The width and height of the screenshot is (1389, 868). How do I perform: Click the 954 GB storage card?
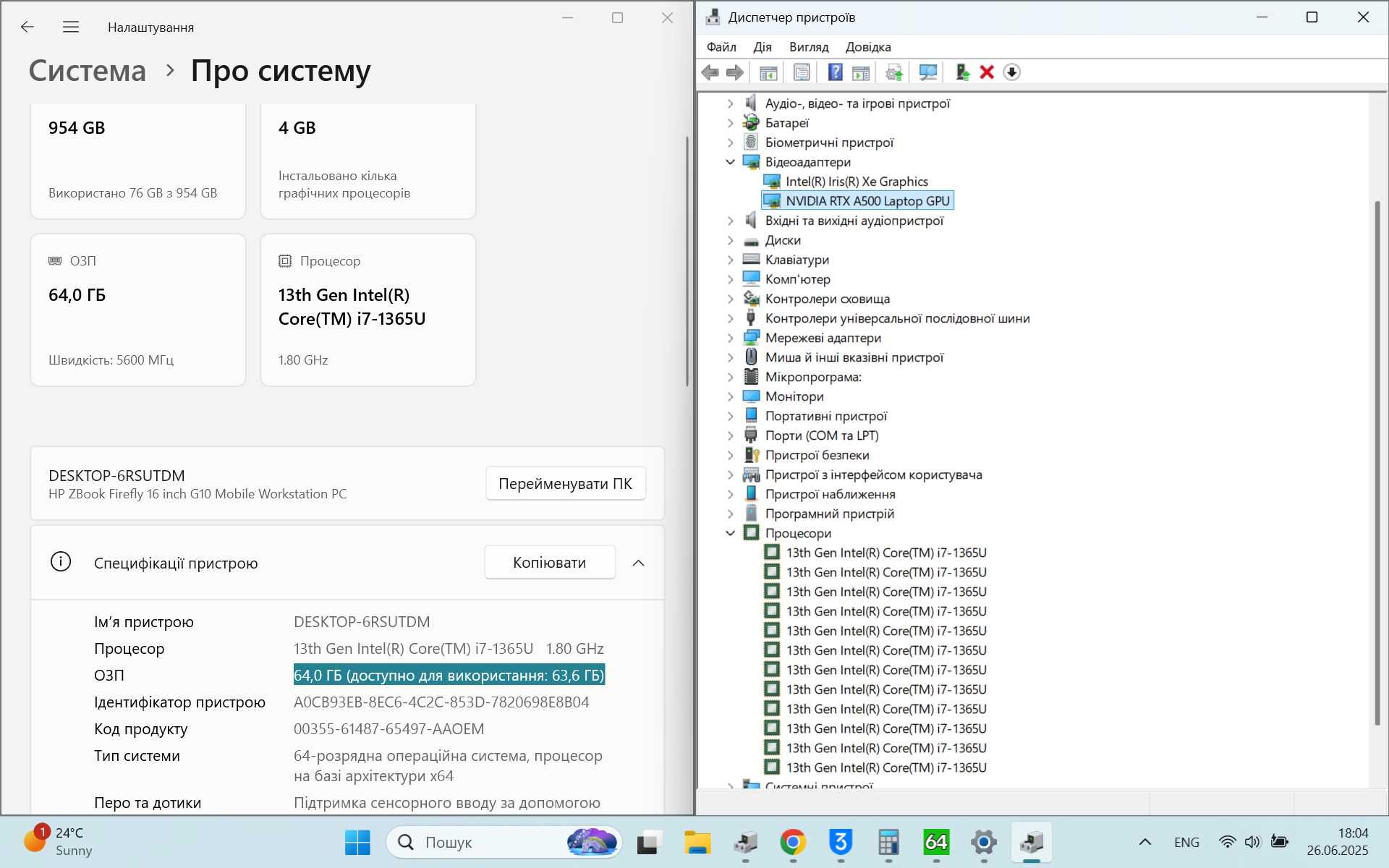point(138,161)
